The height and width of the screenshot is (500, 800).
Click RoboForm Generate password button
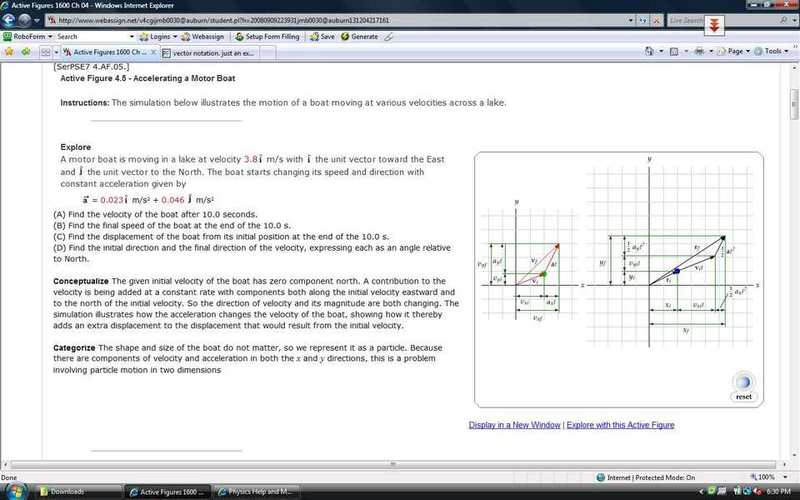coord(360,37)
